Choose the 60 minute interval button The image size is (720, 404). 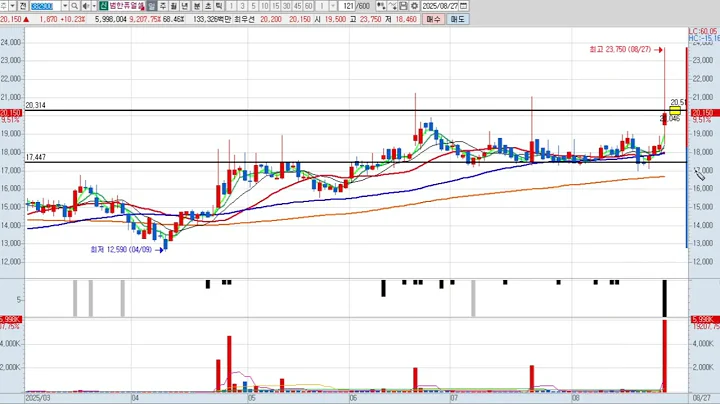pyautogui.click(x=309, y=6)
